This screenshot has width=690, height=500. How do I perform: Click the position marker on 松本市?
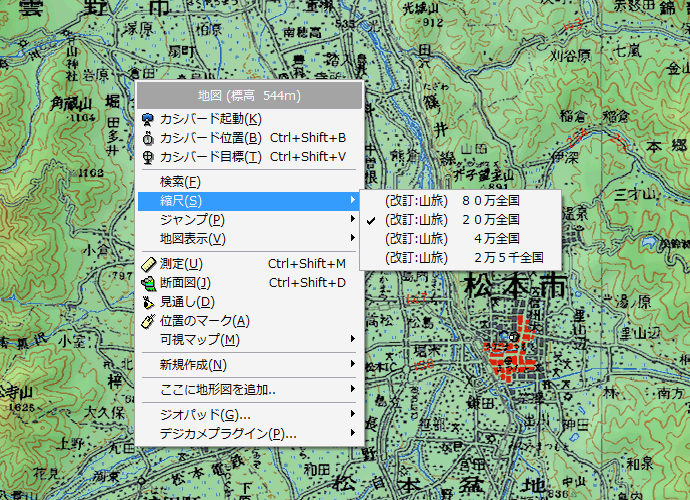click(512, 337)
